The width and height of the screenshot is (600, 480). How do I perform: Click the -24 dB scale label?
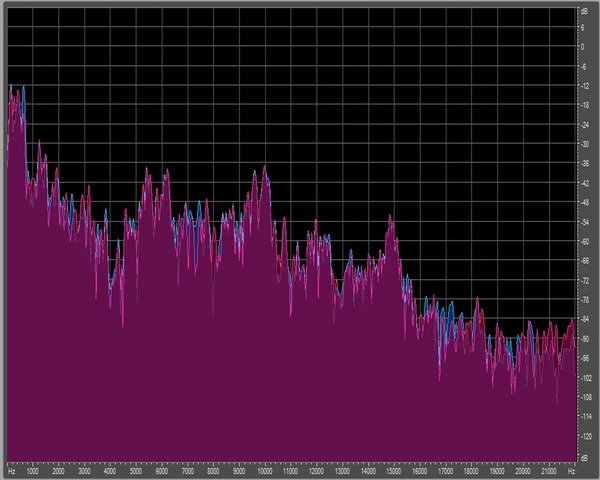click(584, 125)
